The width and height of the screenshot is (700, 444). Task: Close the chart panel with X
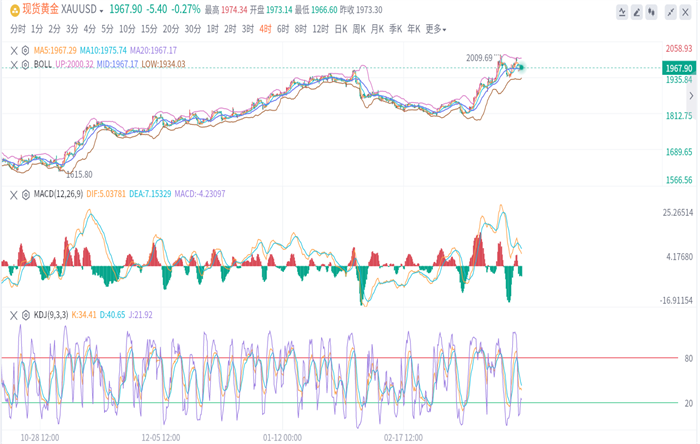point(685,12)
